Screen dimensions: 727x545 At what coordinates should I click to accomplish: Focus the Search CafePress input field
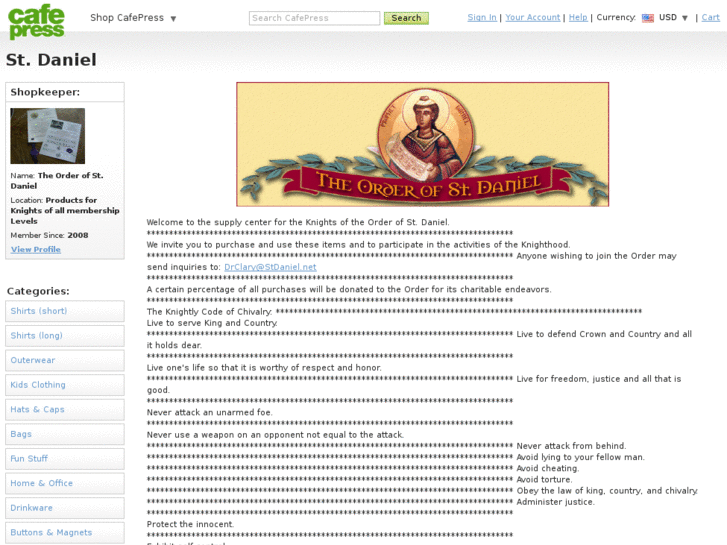314,18
